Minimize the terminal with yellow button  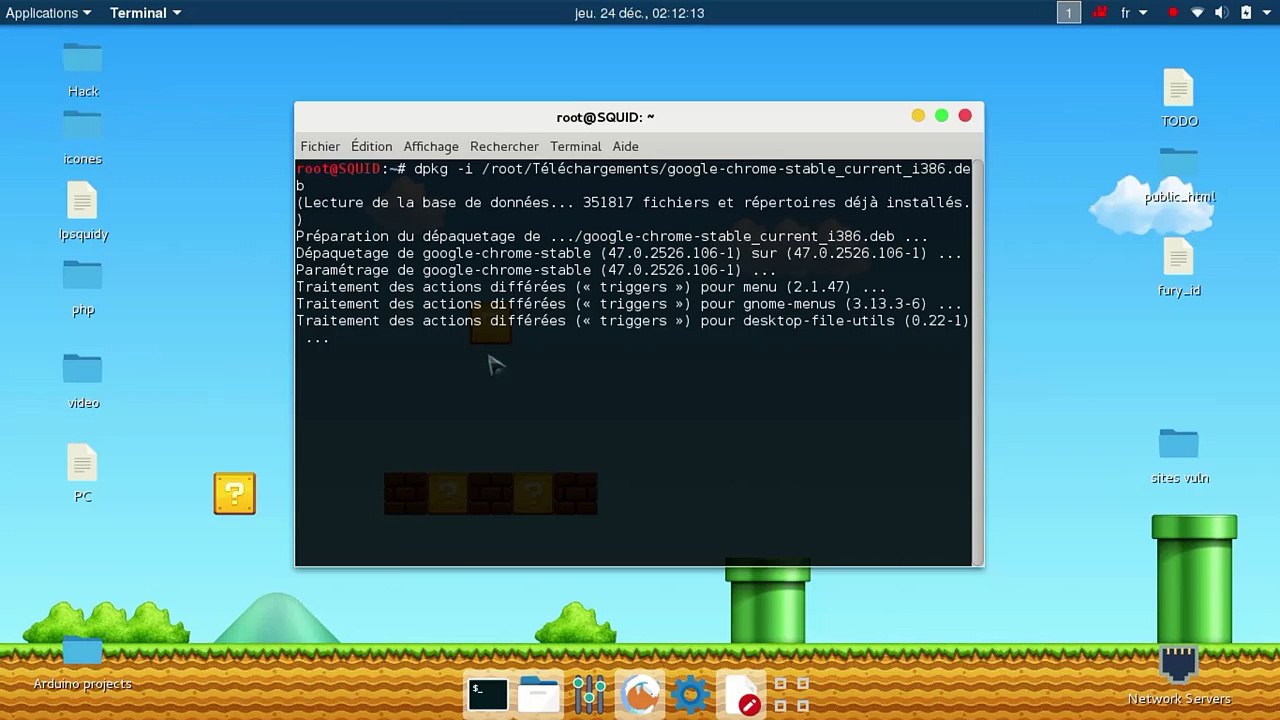[918, 116]
